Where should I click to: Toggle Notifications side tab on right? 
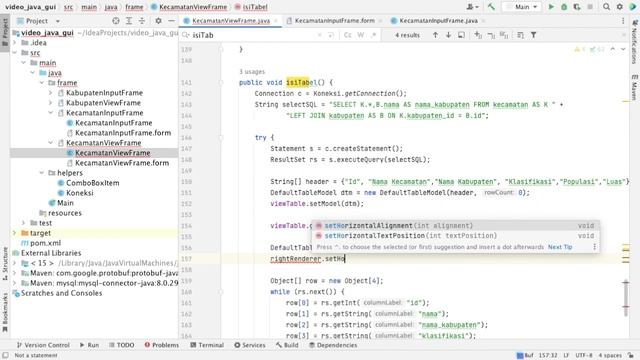(634, 42)
